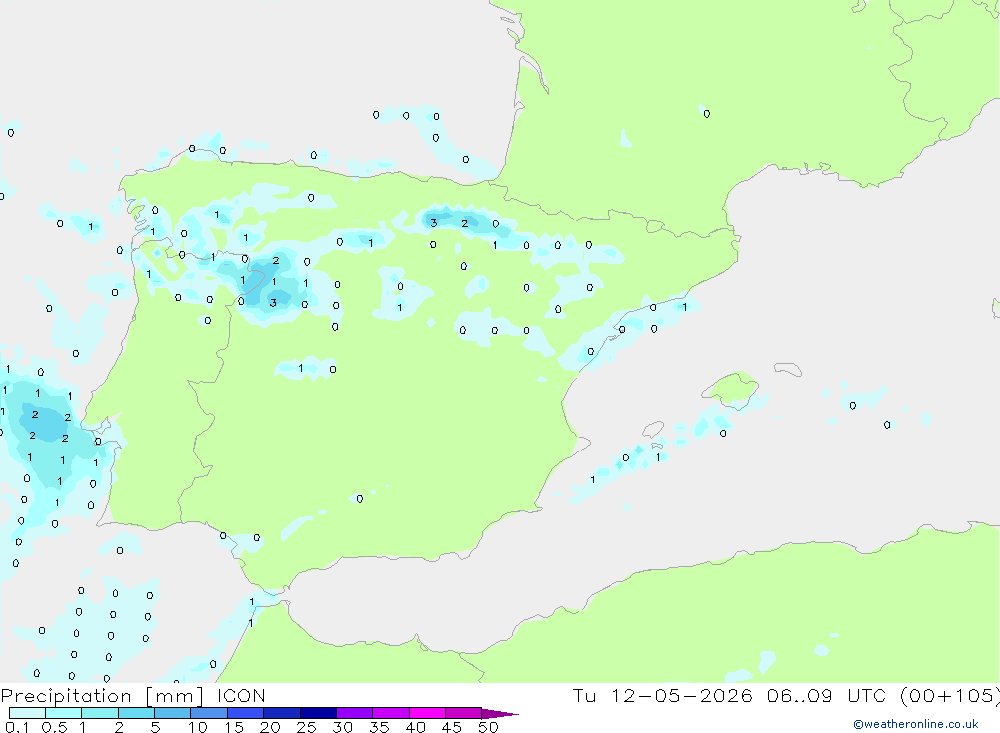This screenshot has height=733, width=1000.
Task: Pick the 45–50 mm legend swatch
Action: [x=463, y=713]
